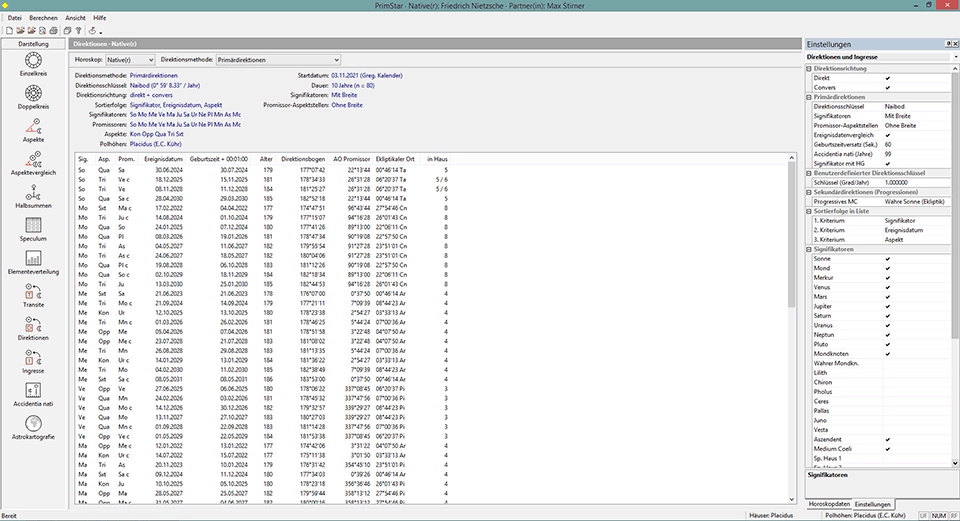Collapse Sekundärdirektionen (Progressionen) group

pyautogui.click(x=809, y=192)
